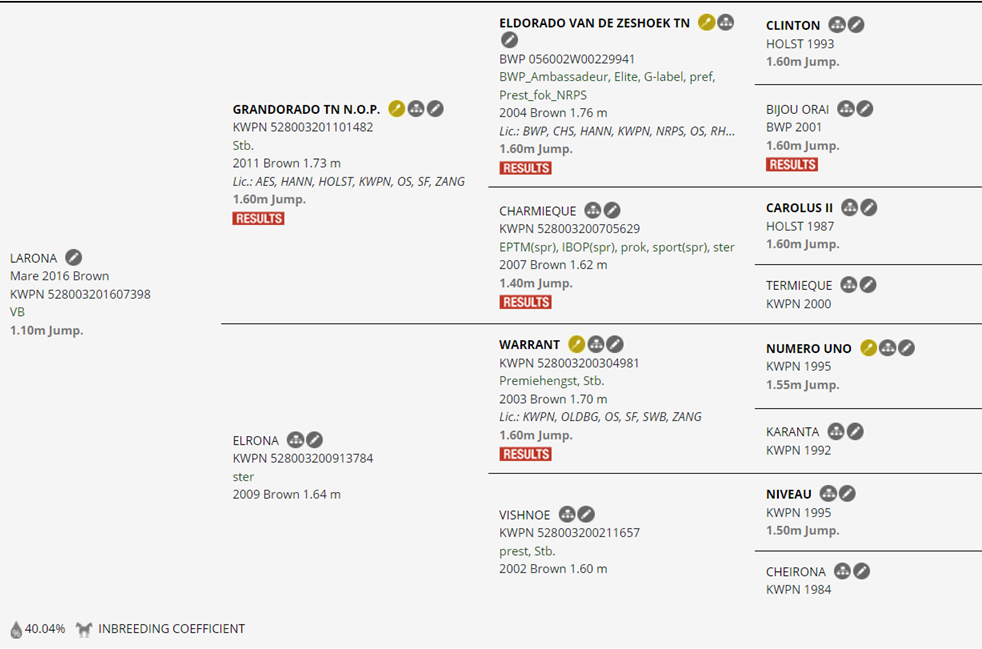982x649 pixels.
Task: Click the pencil icon next to CAROLUS II
Action: (869, 208)
